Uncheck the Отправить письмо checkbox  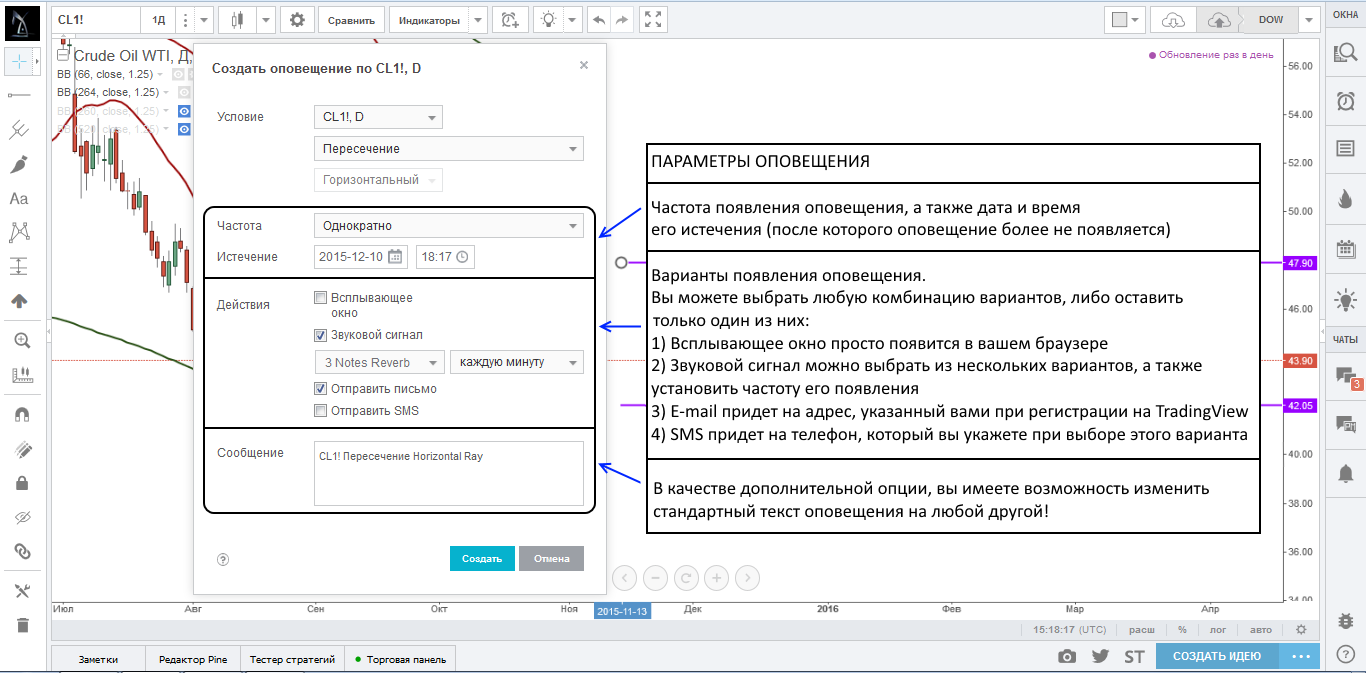click(x=320, y=389)
